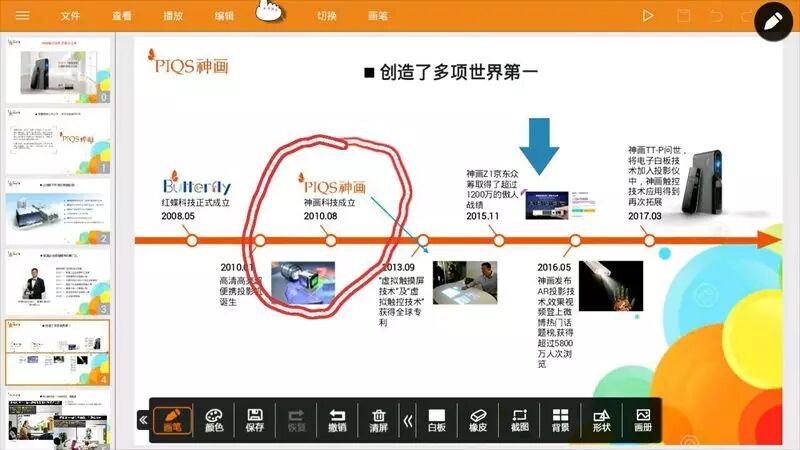
Task: Open the 播放 menu
Action: [x=173, y=16]
